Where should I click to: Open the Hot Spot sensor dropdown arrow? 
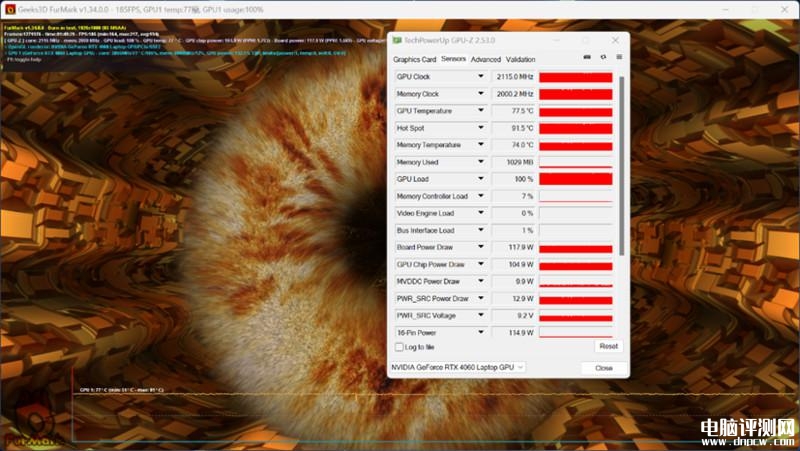pyautogui.click(x=481, y=128)
